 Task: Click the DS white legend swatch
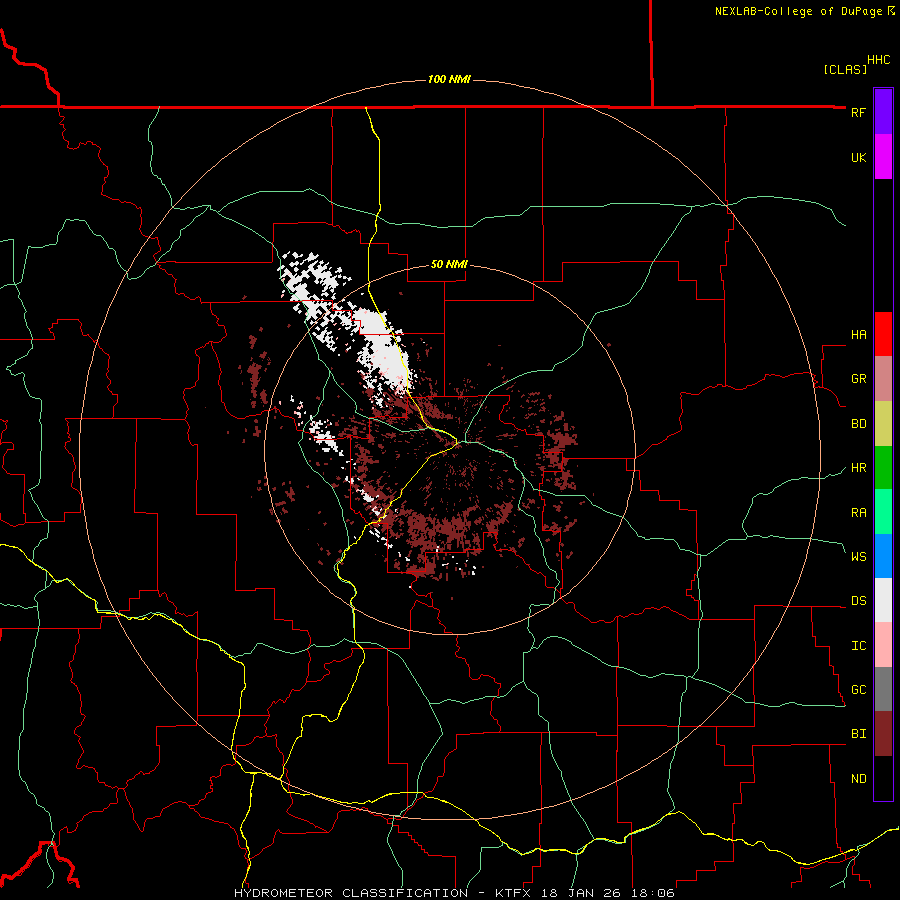coord(883,600)
